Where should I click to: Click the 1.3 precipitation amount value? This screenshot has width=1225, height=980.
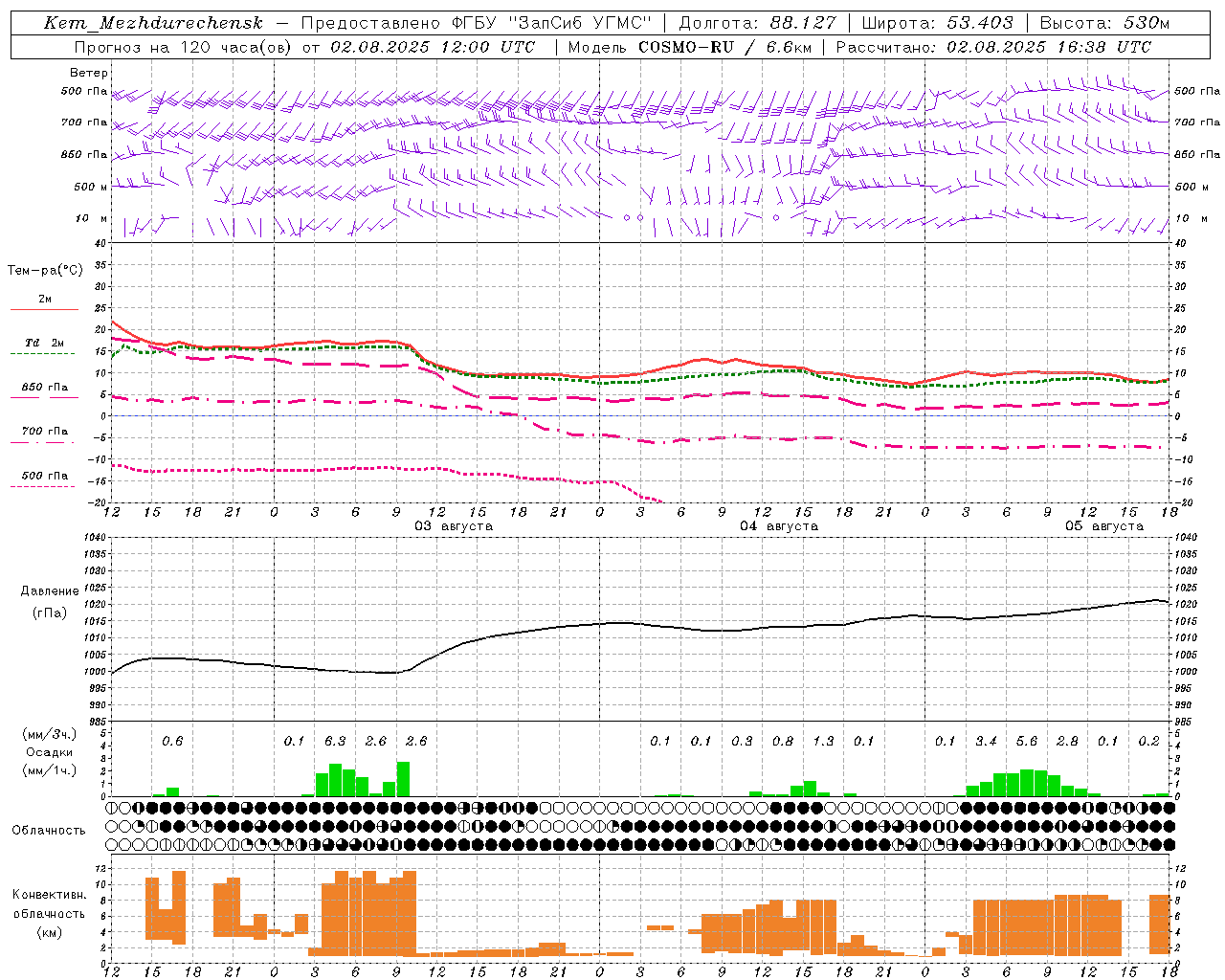[823, 741]
